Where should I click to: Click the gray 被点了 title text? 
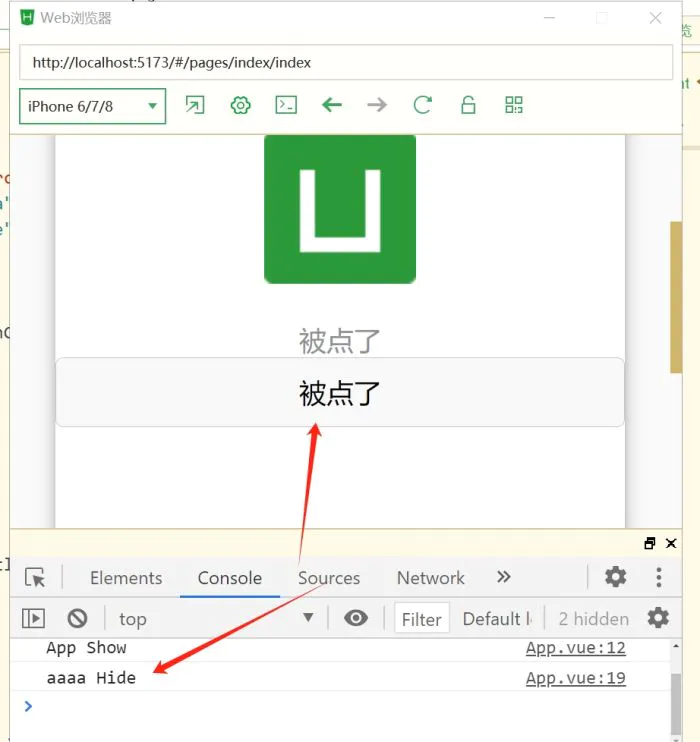[x=339, y=341]
